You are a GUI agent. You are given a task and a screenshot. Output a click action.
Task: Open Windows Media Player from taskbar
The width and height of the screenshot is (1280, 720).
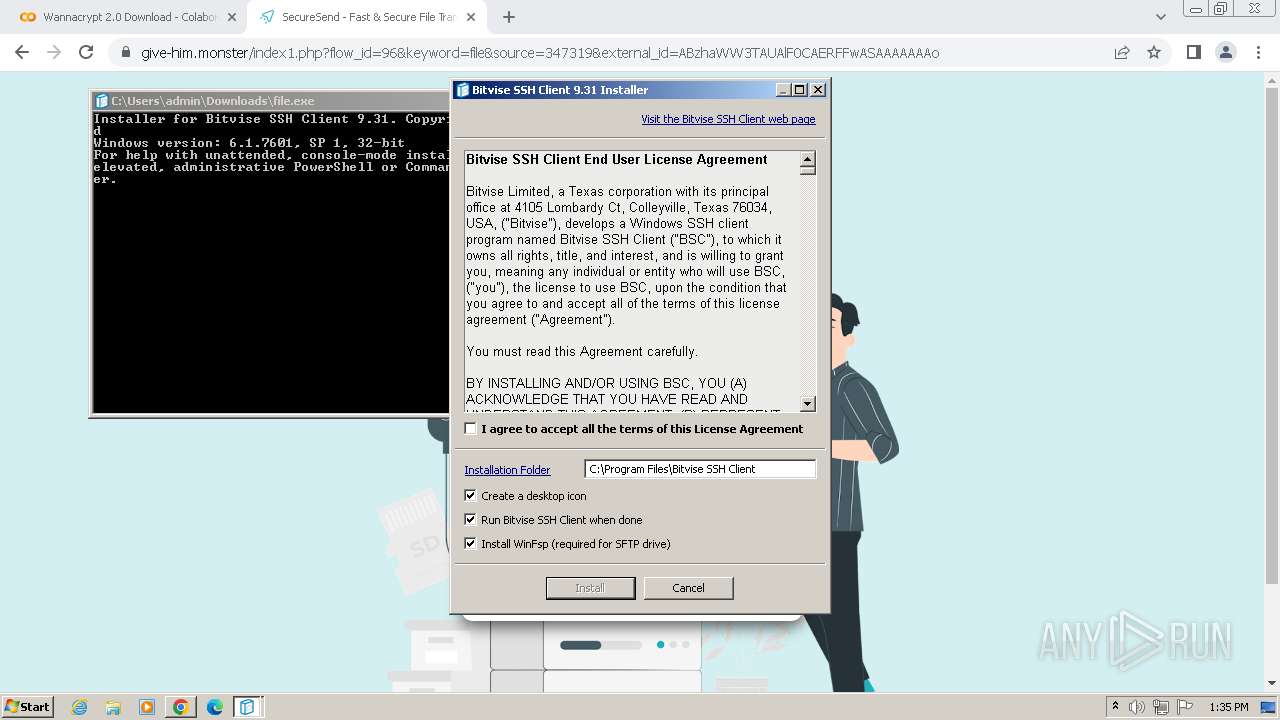[x=147, y=707]
